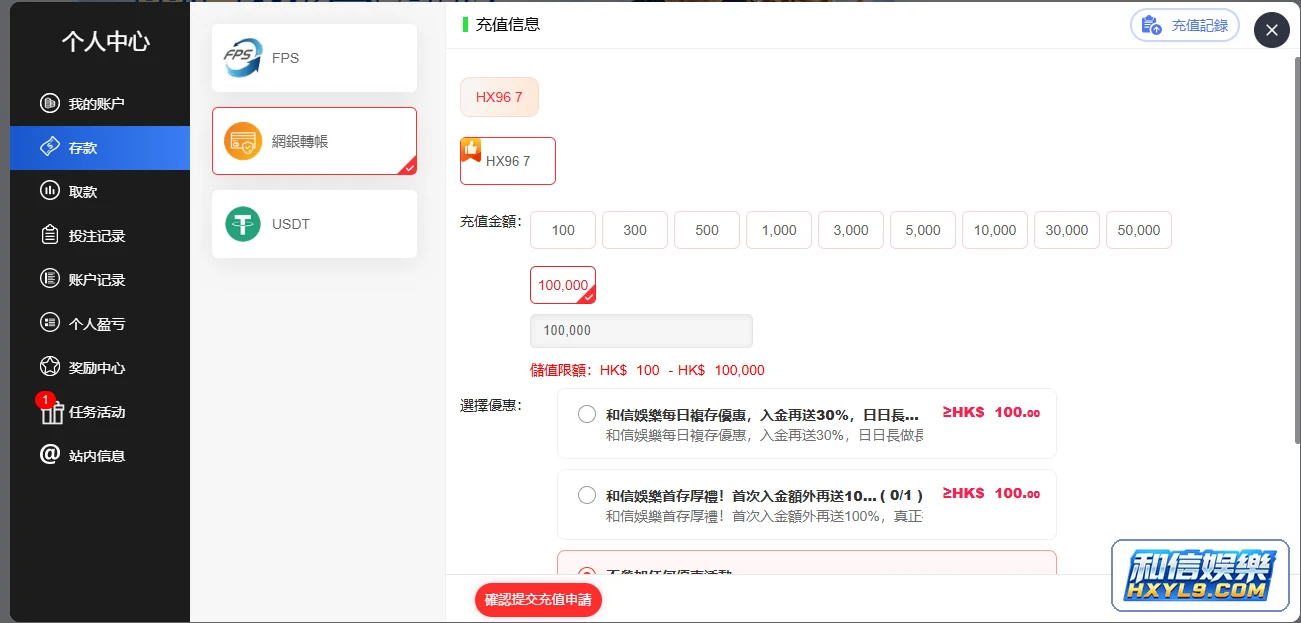This screenshot has height=623, width=1301.
Task: Click the 選擇優惠 label
Action: 491,405
